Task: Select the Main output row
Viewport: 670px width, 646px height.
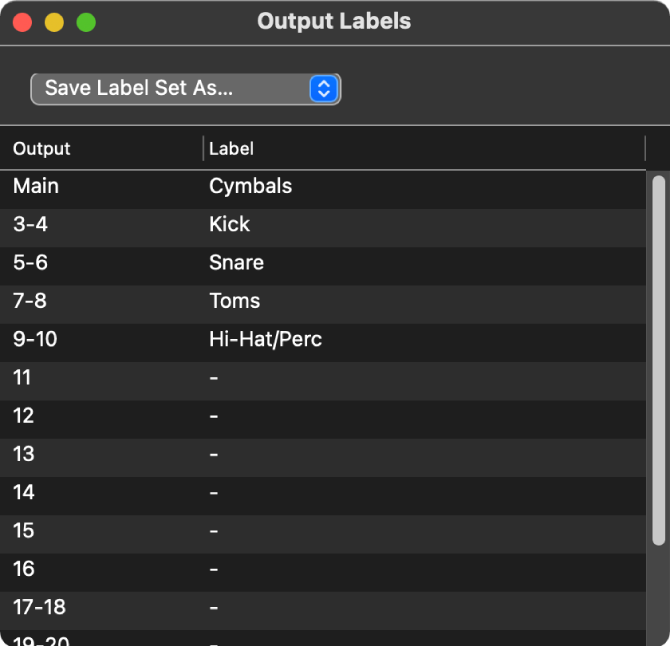Action: pos(36,186)
